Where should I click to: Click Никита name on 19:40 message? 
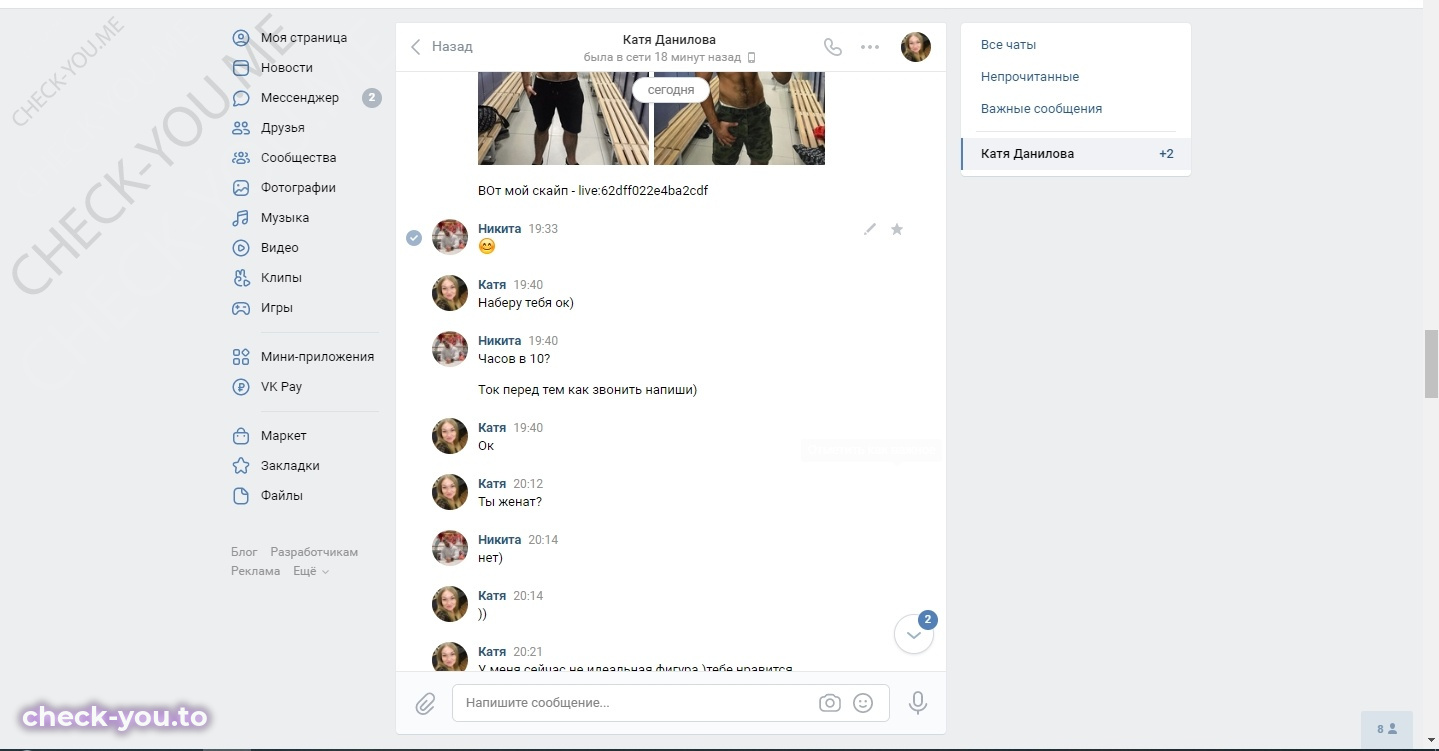pos(500,341)
